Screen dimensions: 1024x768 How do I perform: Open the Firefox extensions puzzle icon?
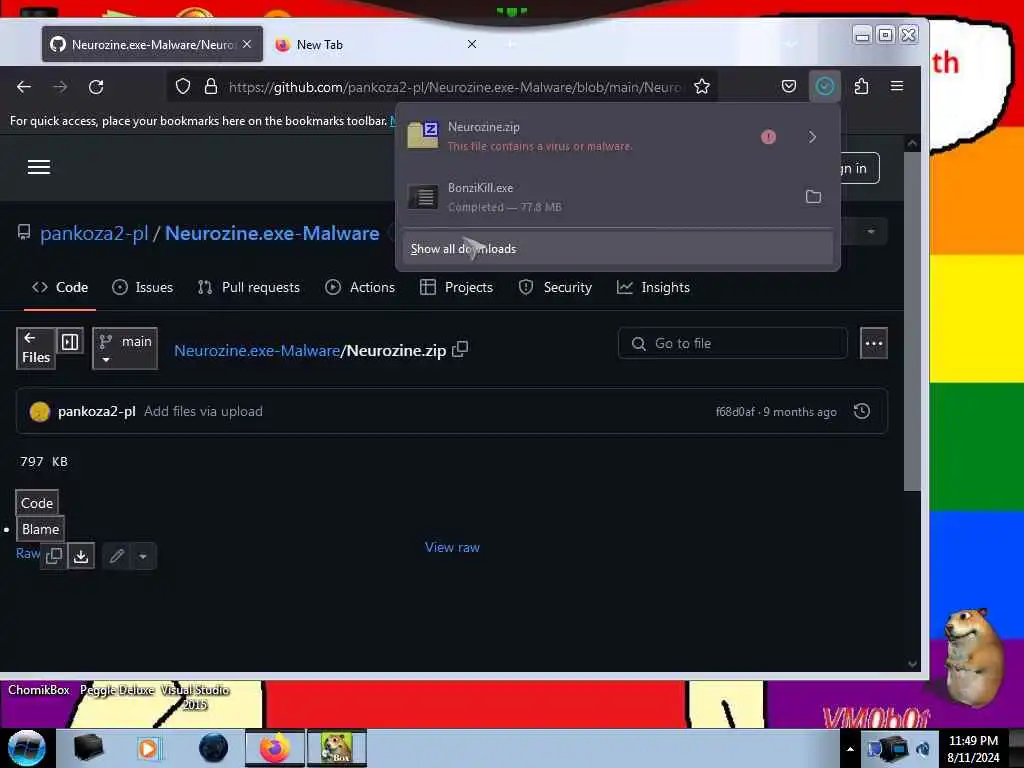(861, 86)
